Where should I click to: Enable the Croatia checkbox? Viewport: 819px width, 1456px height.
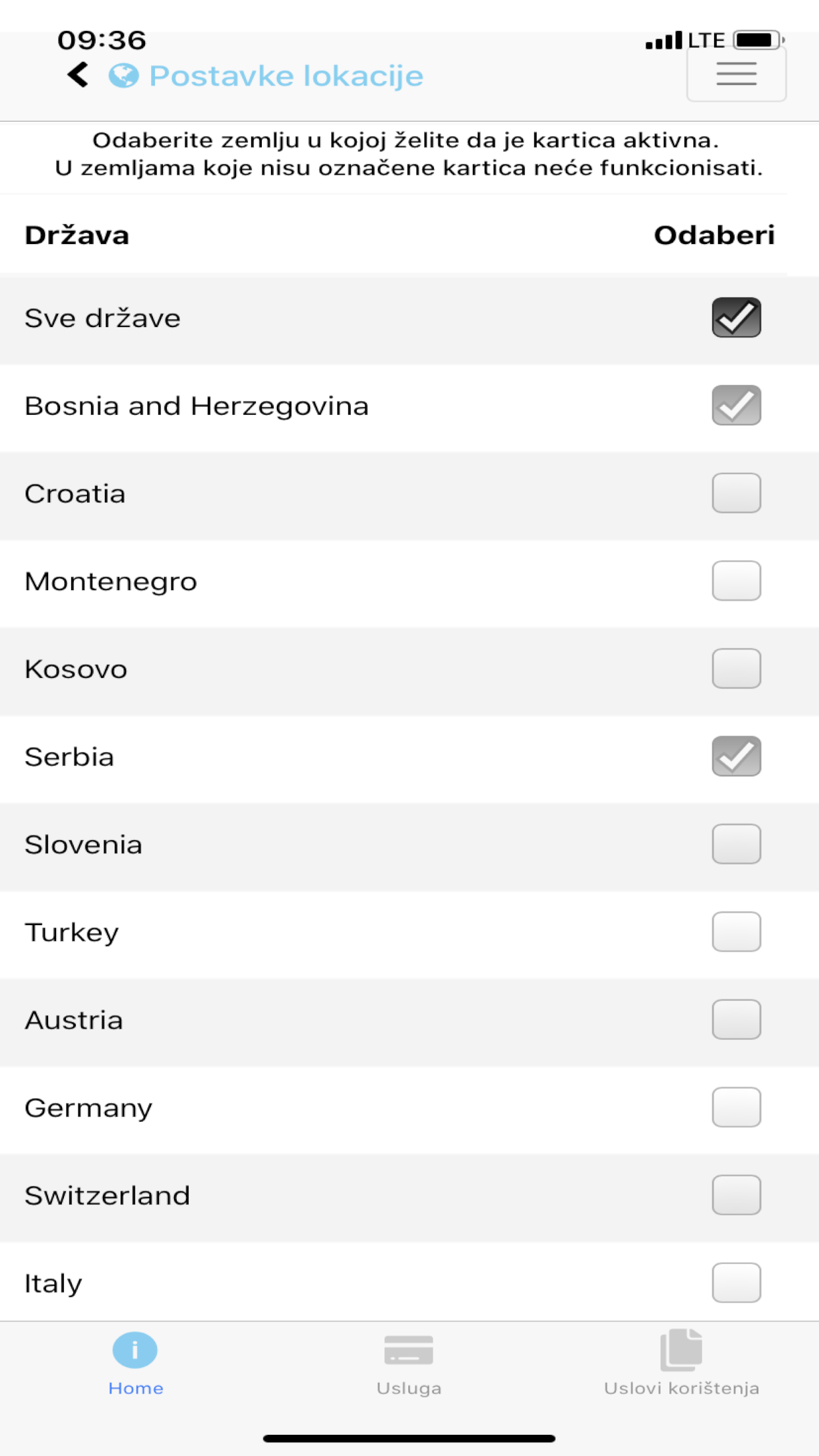[x=736, y=493]
